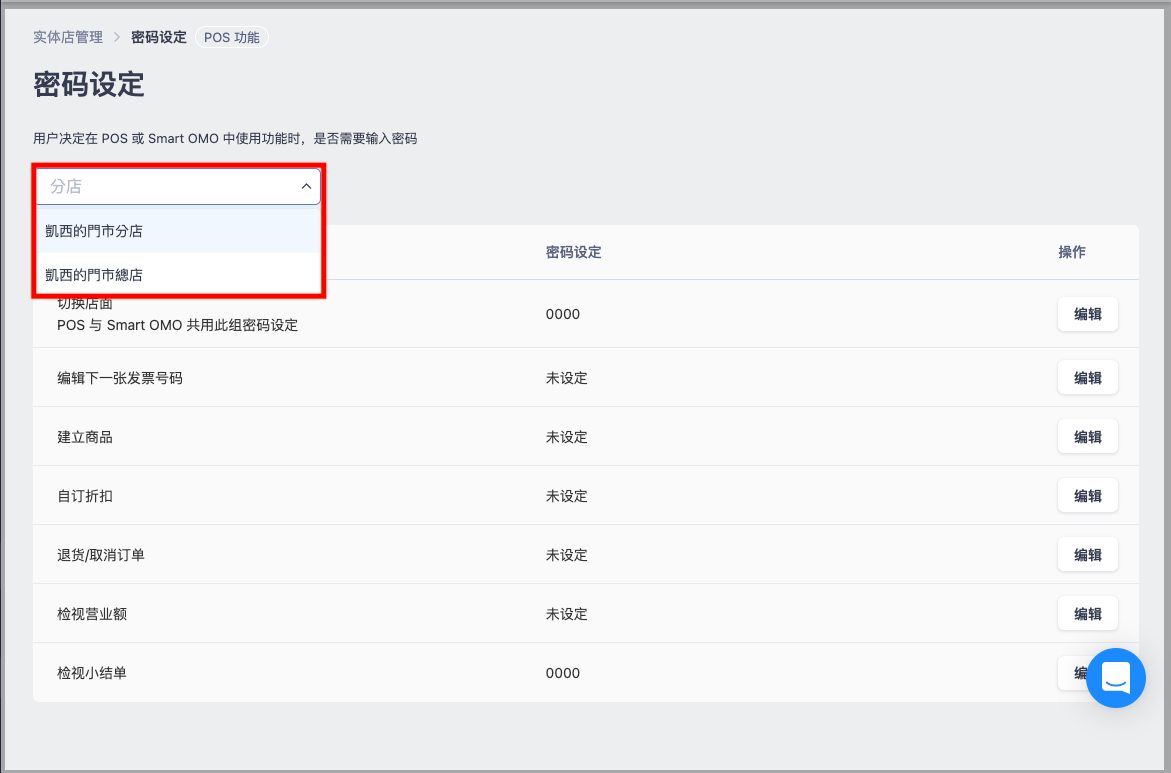Select the 检视小结单 row label
The width and height of the screenshot is (1171, 773).
pos(92,673)
